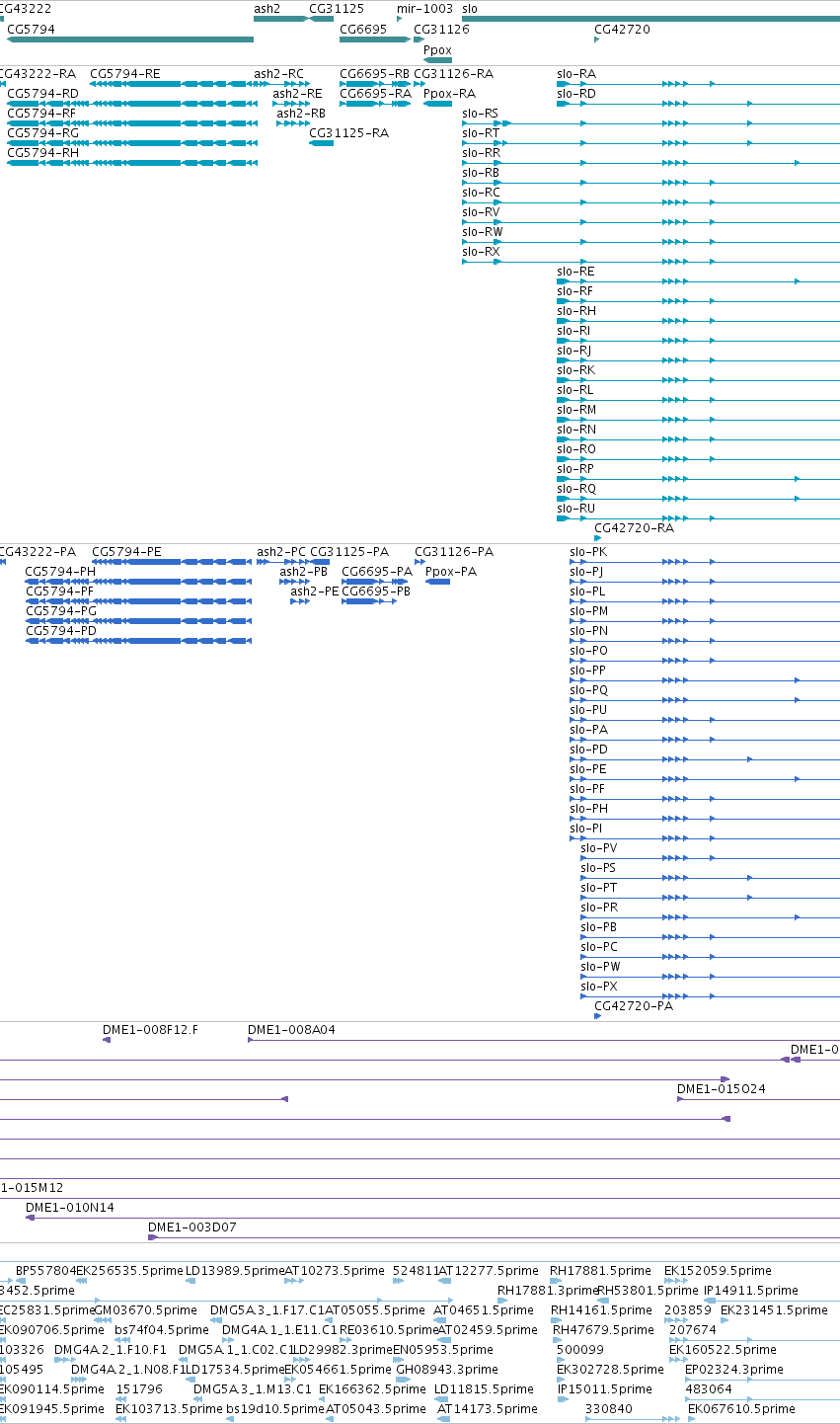Click protein CG5794-PE

[126, 552]
